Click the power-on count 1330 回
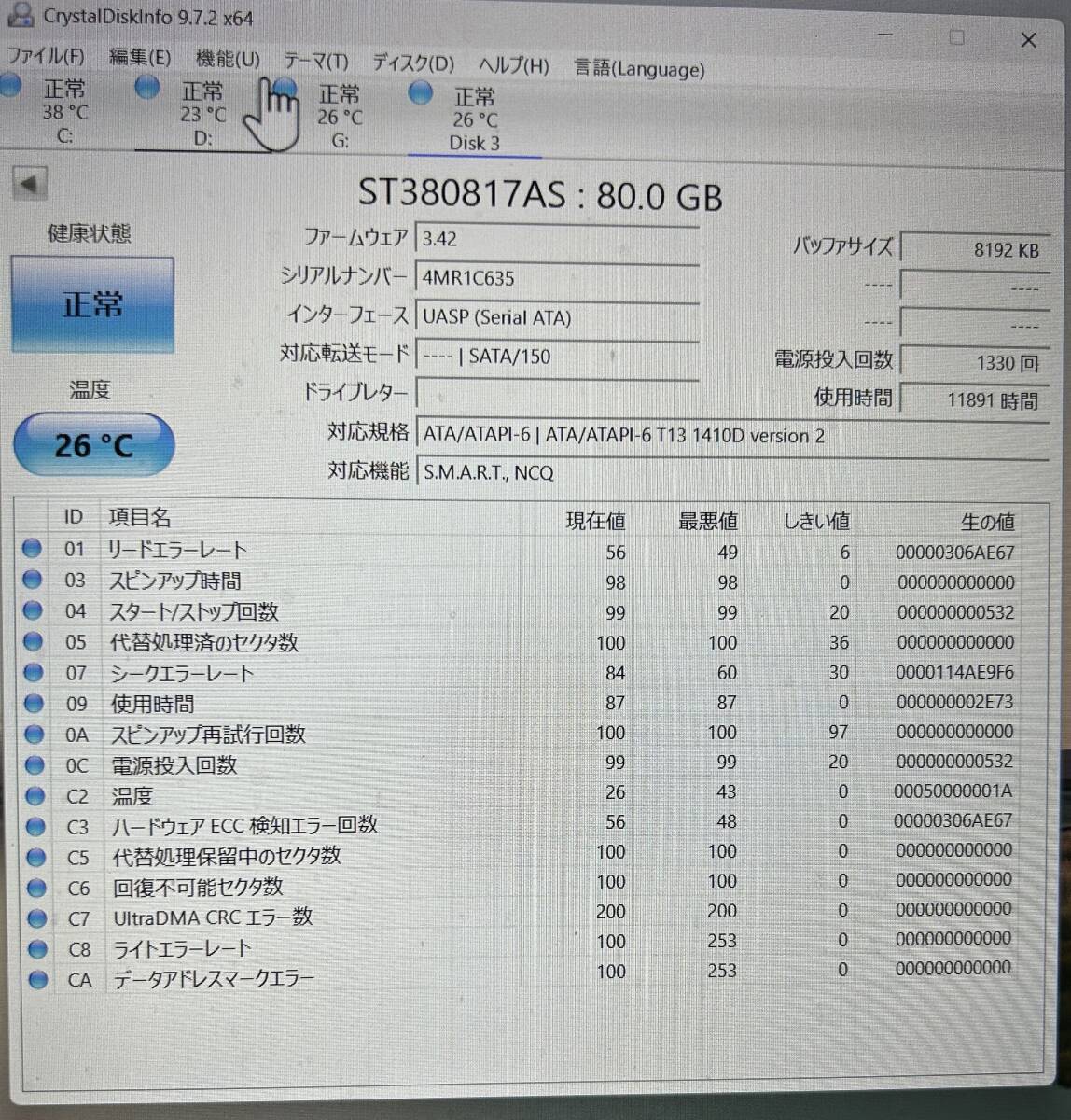 pos(973,362)
